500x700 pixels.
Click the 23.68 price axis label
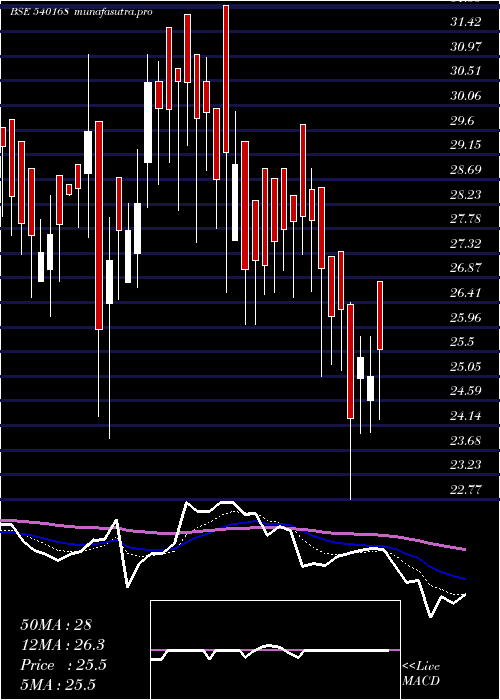(466, 441)
